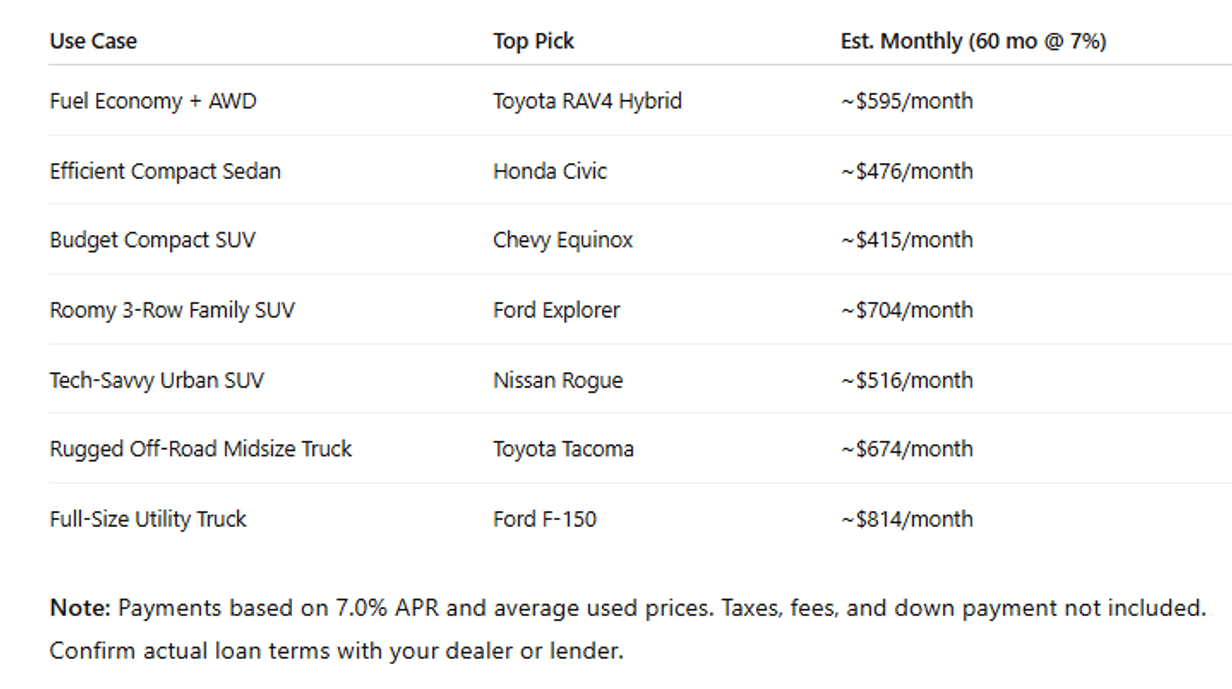Click Roomy 3-Row Family SUV text
The image size is (1232, 689).
pyautogui.click(x=172, y=310)
